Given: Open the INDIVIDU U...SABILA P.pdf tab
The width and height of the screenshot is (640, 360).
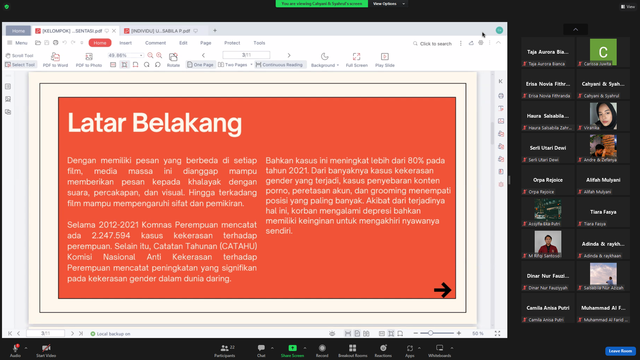Looking at the screenshot, I should (160, 31).
